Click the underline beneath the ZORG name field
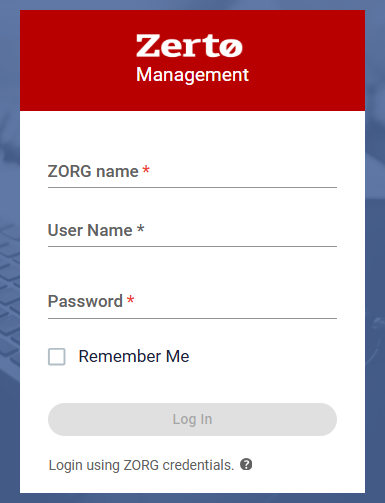 [192, 187]
